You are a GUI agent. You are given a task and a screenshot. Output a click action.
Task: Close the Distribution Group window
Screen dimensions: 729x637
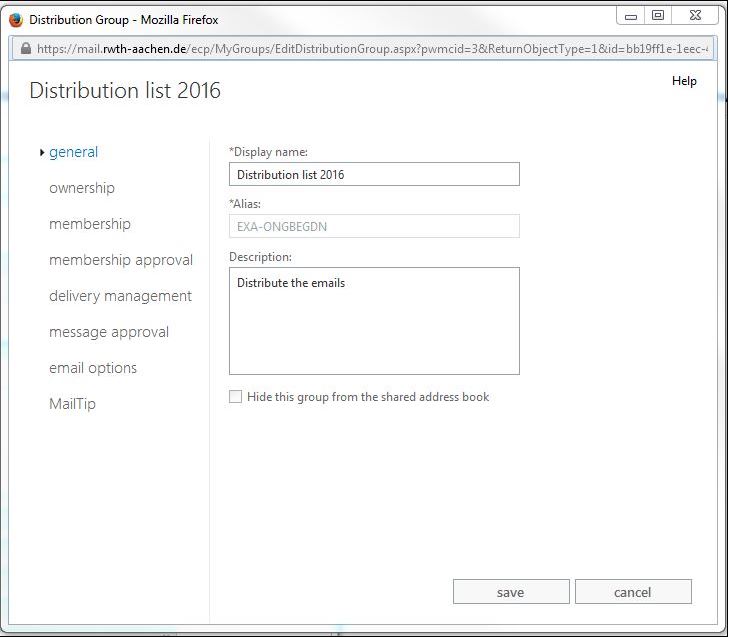695,16
